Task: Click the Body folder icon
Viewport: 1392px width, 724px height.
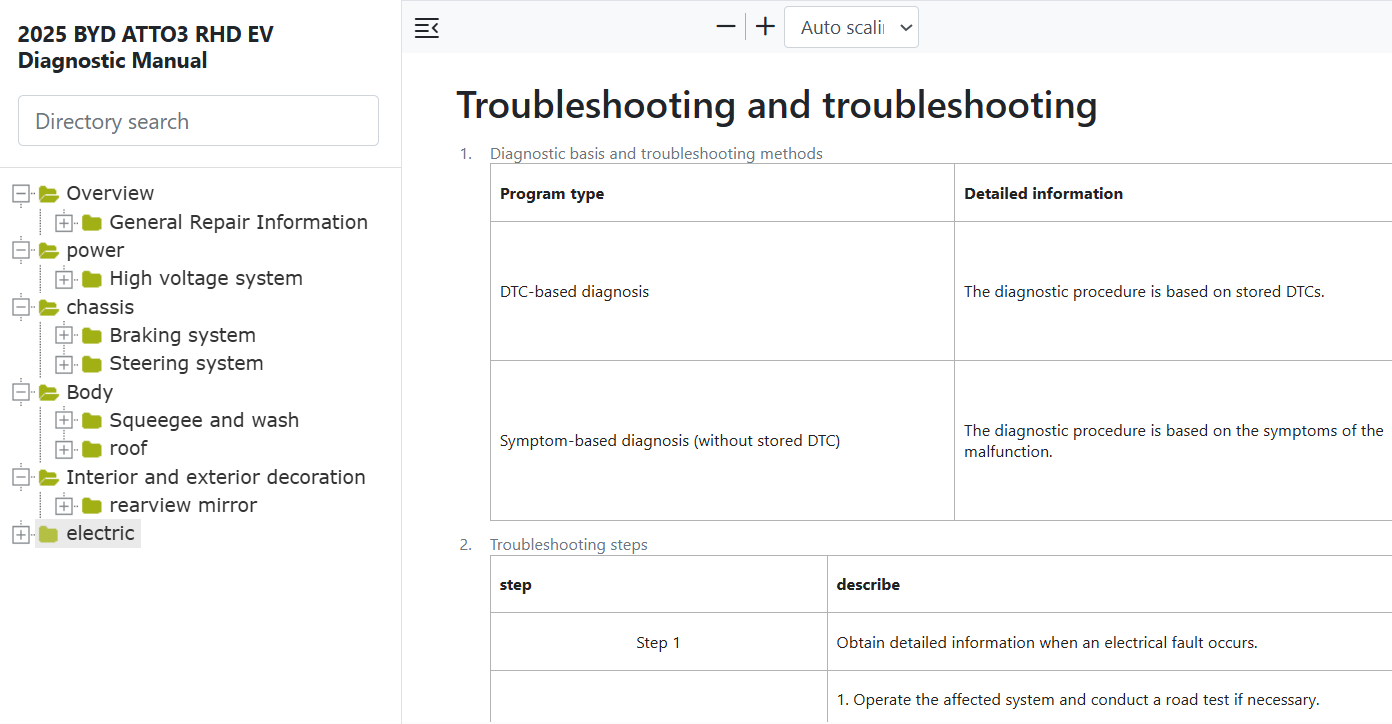Action: pos(48,392)
